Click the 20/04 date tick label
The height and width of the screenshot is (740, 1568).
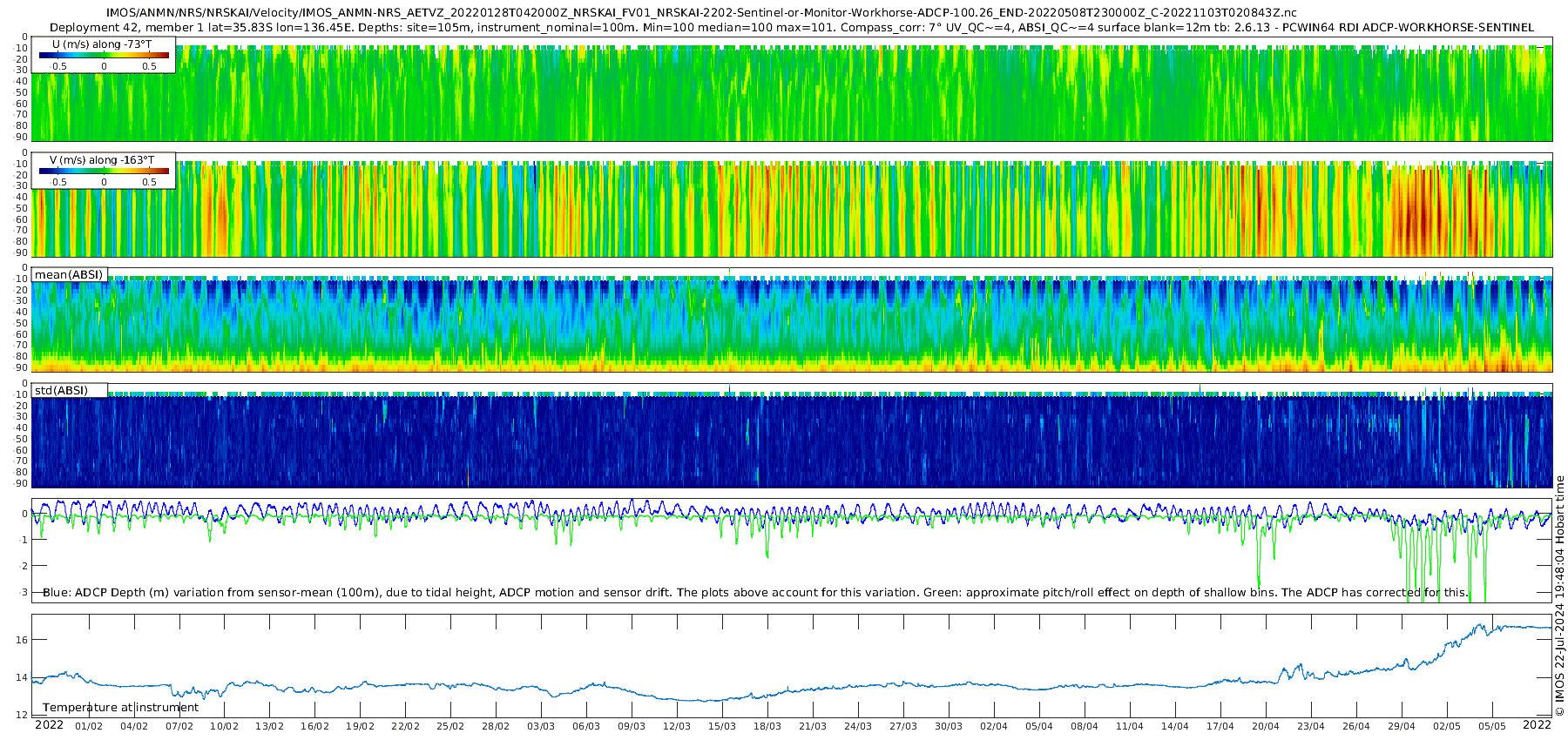1267,726
